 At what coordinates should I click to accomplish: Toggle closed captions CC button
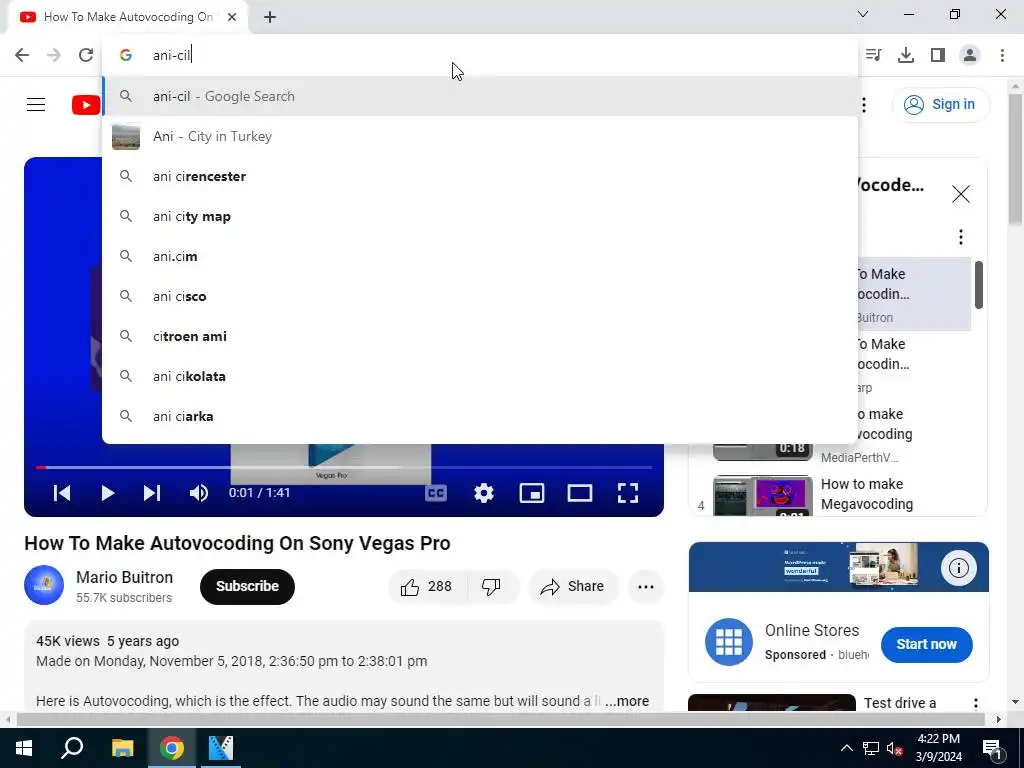coord(436,493)
